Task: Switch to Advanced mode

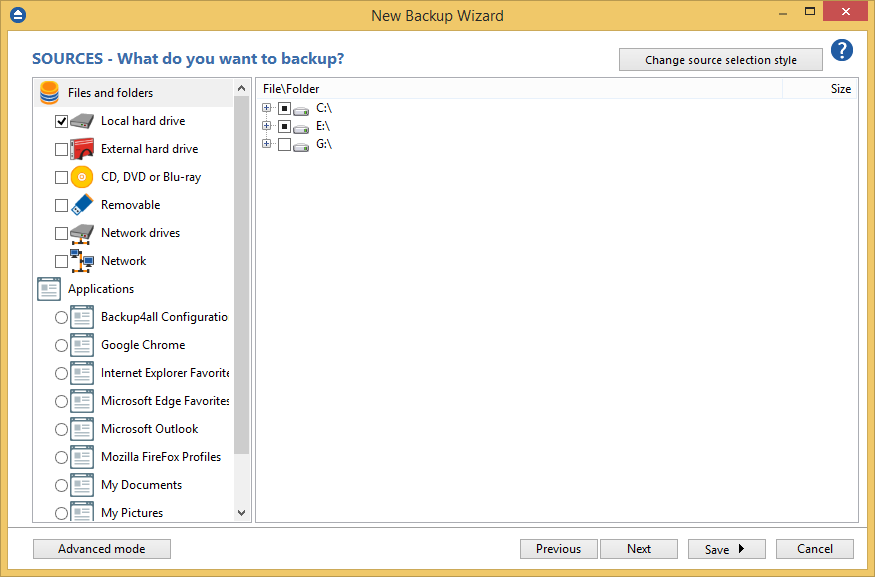Action: (101, 548)
